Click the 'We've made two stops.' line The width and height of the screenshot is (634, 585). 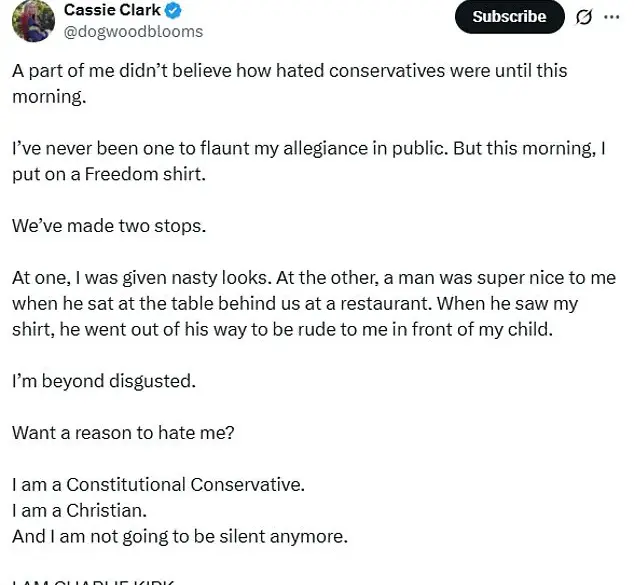pos(108,225)
